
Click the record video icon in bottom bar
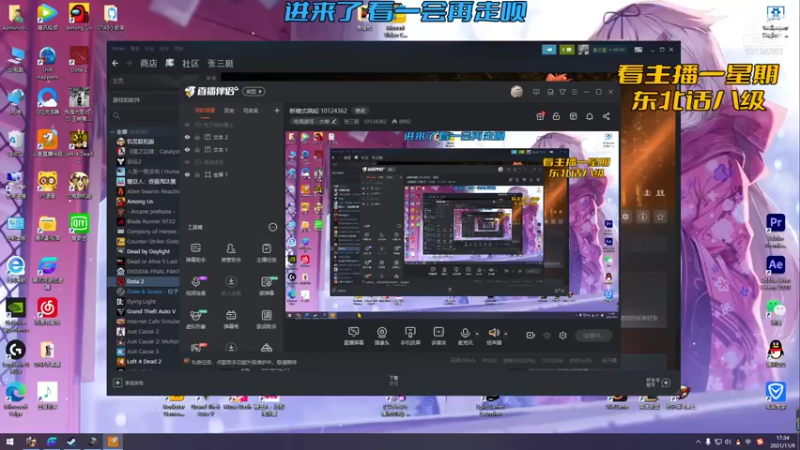pyautogui.click(x=530, y=335)
